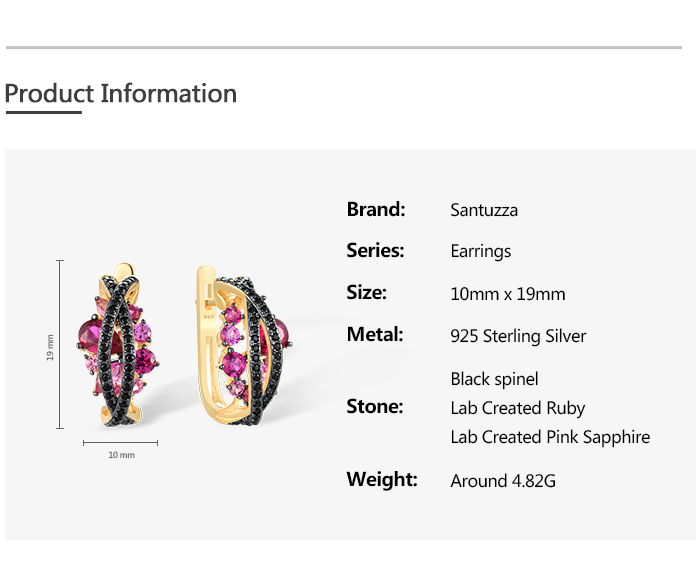
Task: Click the 10 mm width dimension label
Action: click(x=121, y=455)
